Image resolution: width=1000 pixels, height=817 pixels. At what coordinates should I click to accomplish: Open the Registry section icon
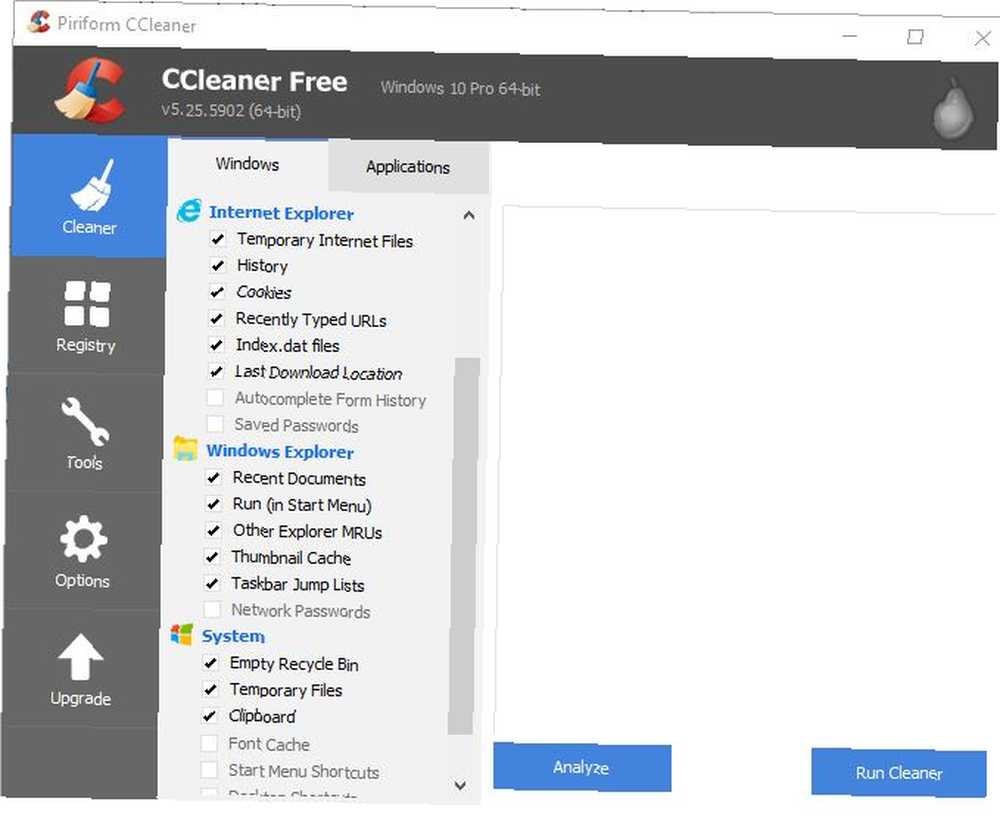(x=87, y=304)
